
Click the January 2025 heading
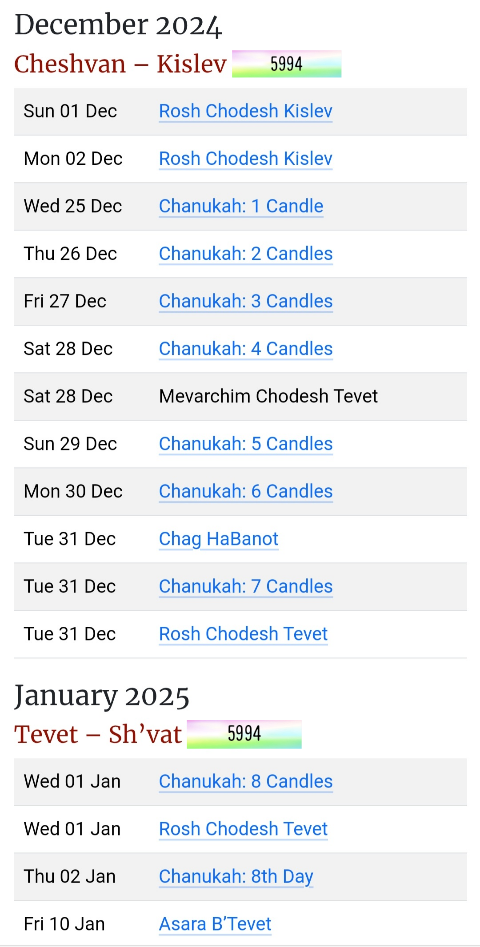click(x=102, y=696)
